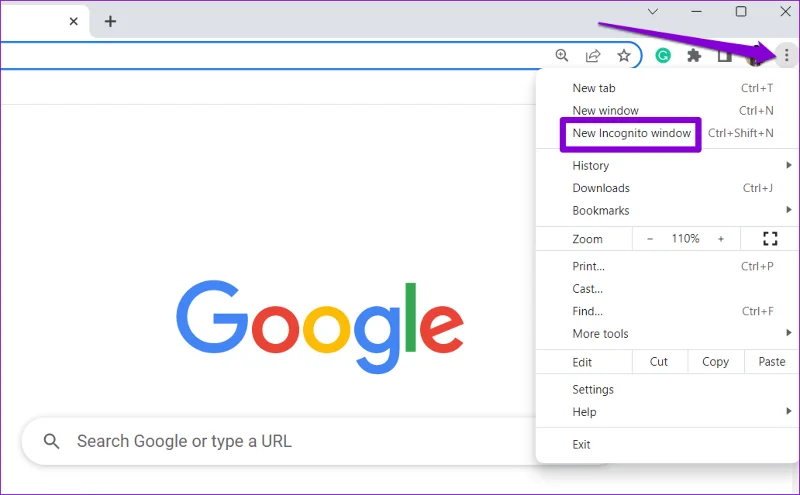Expand the Bookmarks submenu
The image size is (800, 495).
[x=667, y=210]
